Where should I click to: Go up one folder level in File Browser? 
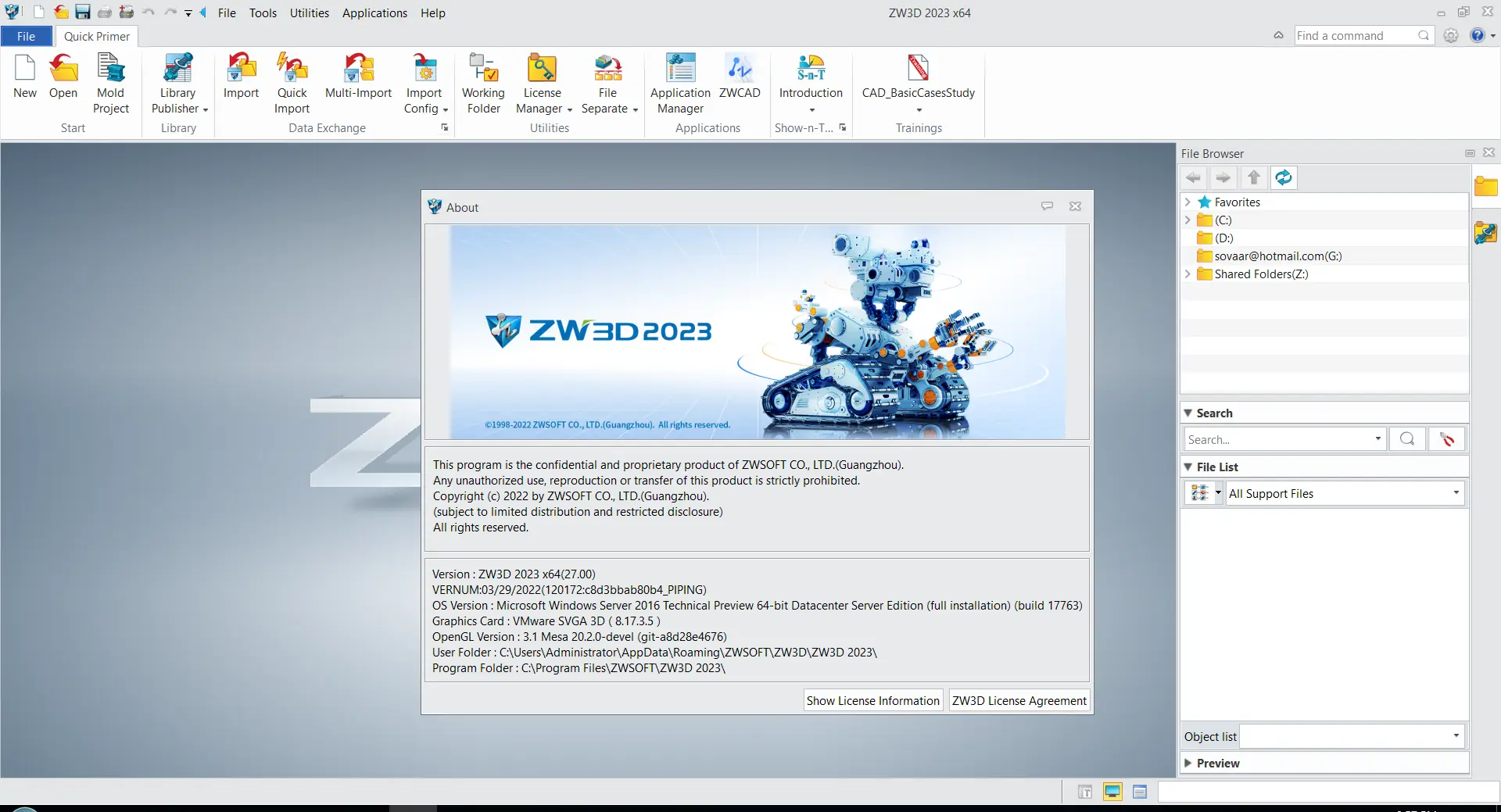point(1254,178)
